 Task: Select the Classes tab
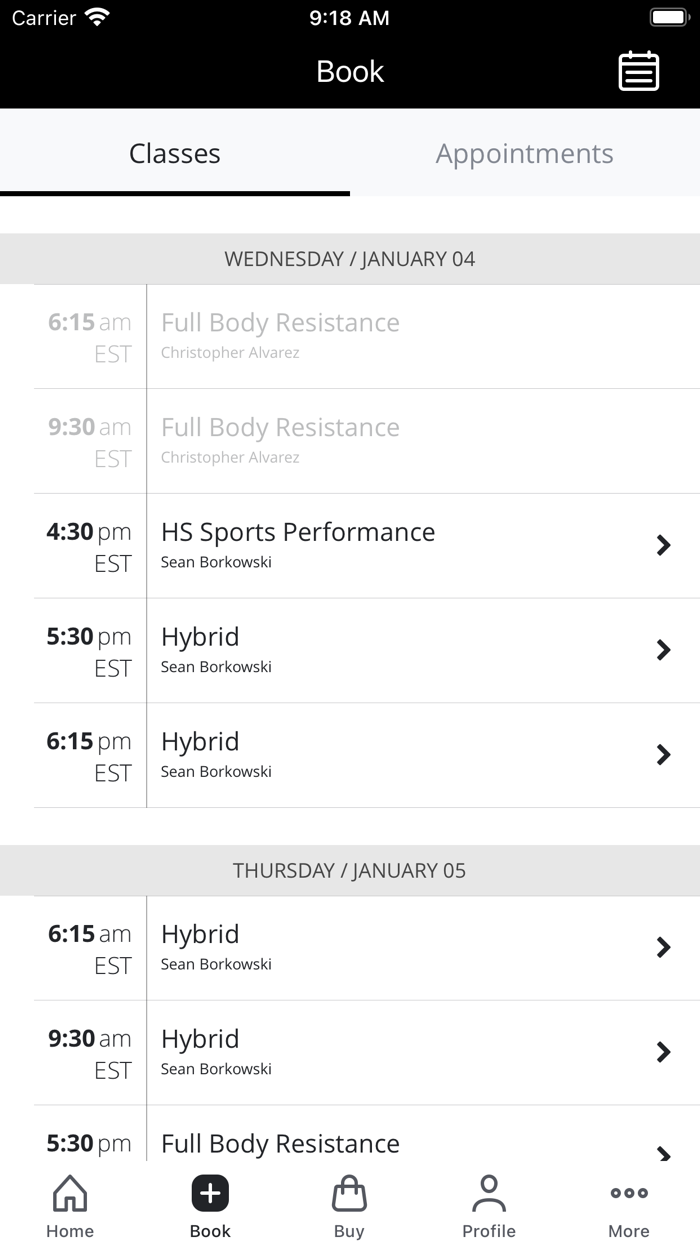pos(174,154)
